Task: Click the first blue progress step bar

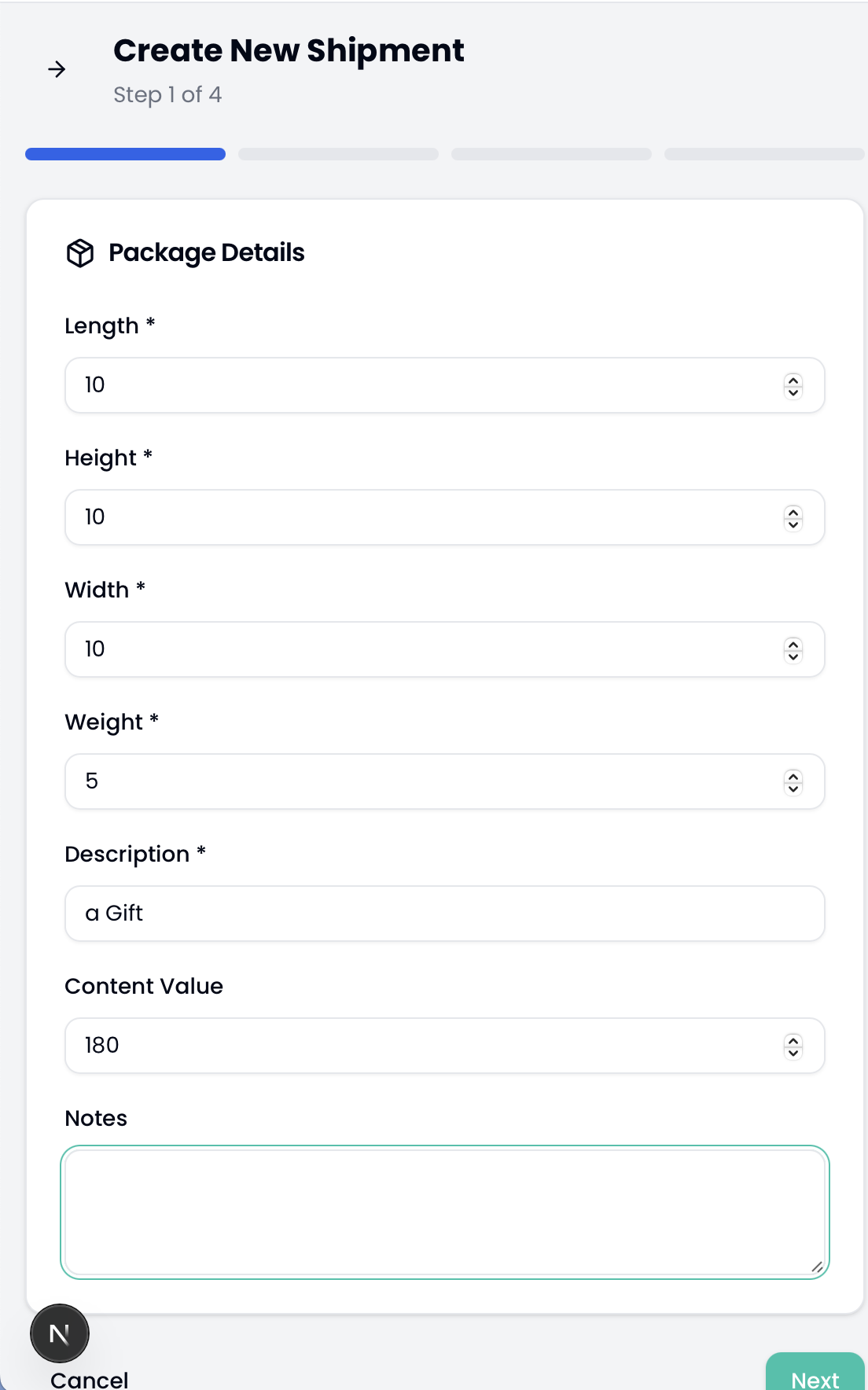Action: click(125, 154)
